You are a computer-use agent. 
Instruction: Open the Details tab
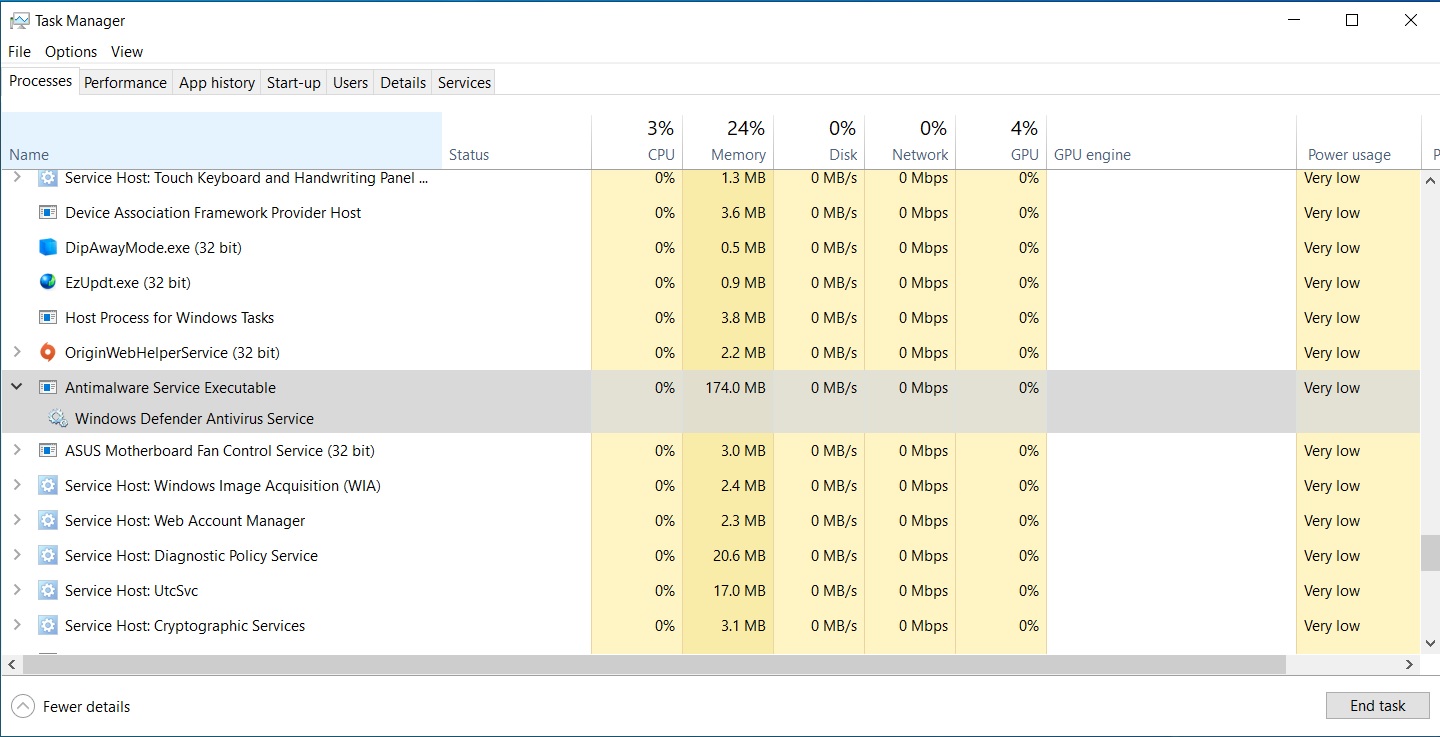403,83
